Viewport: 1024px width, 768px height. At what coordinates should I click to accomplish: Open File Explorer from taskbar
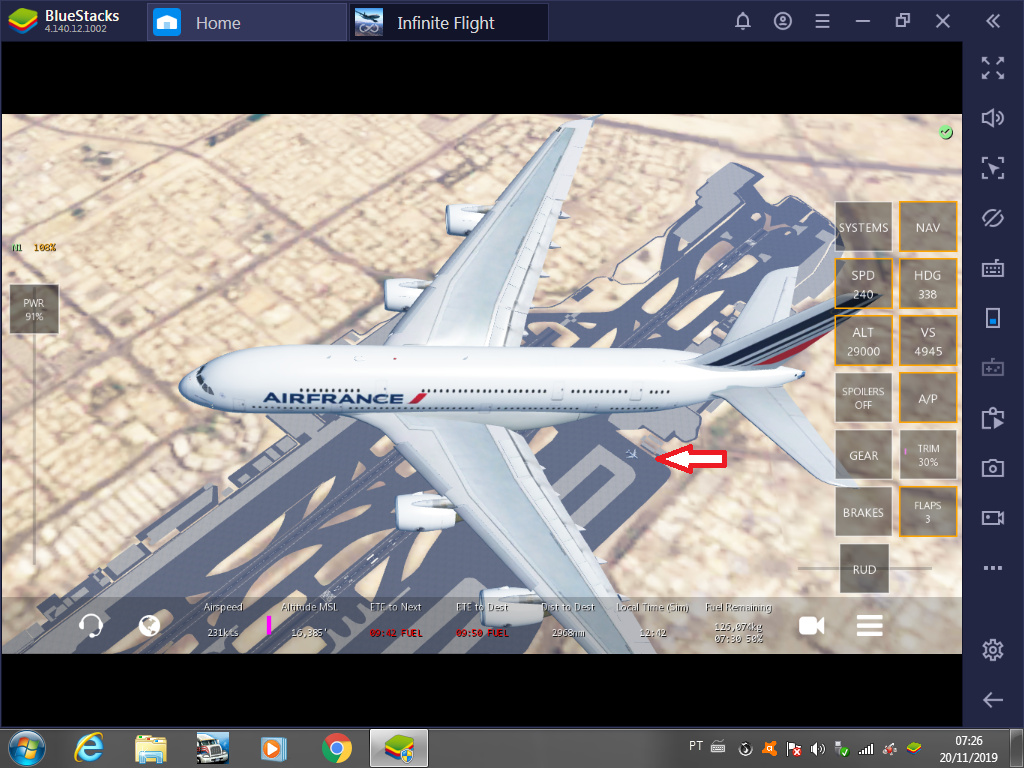151,748
